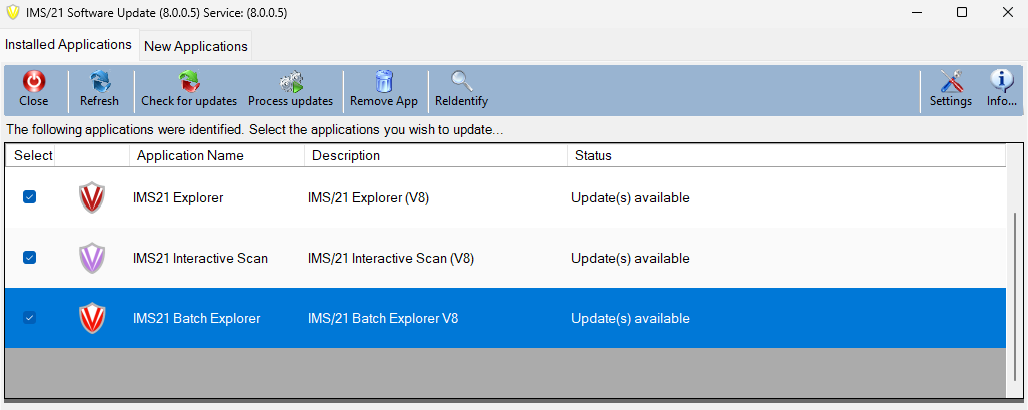Switch to the Installed Applications tab
The height and width of the screenshot is (410, 1028).
click(x=69, y=45)
